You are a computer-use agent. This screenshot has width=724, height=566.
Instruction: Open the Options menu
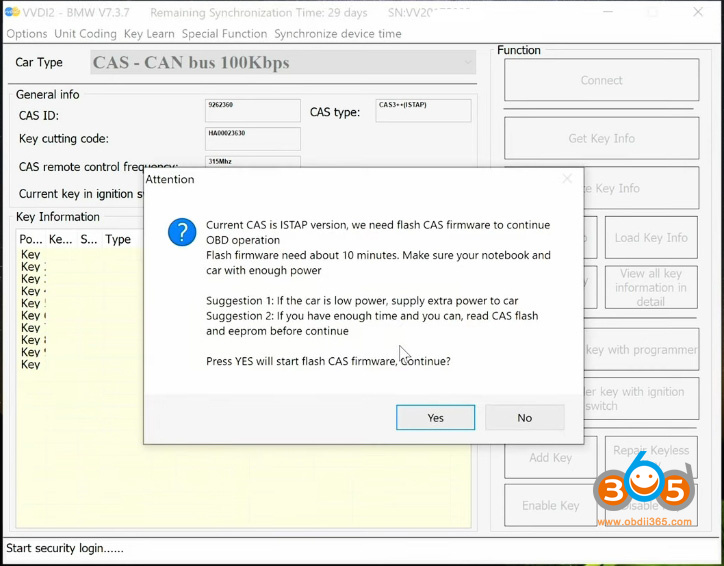(x=27, y=33)
